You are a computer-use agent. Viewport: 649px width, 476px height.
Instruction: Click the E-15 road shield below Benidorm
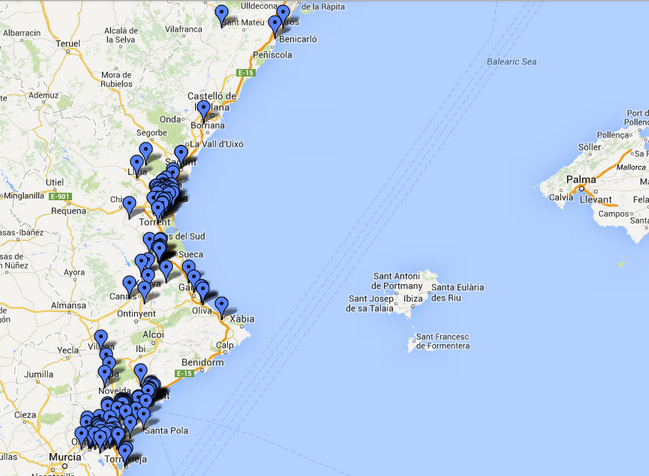click(x=185, y=373)
